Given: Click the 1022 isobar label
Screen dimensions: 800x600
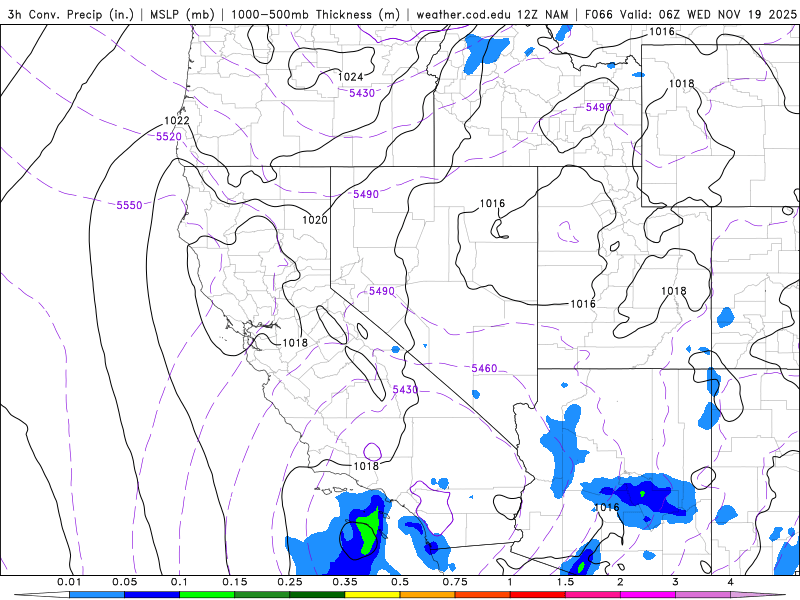Looking at the screenshot, I should (177, 121).
